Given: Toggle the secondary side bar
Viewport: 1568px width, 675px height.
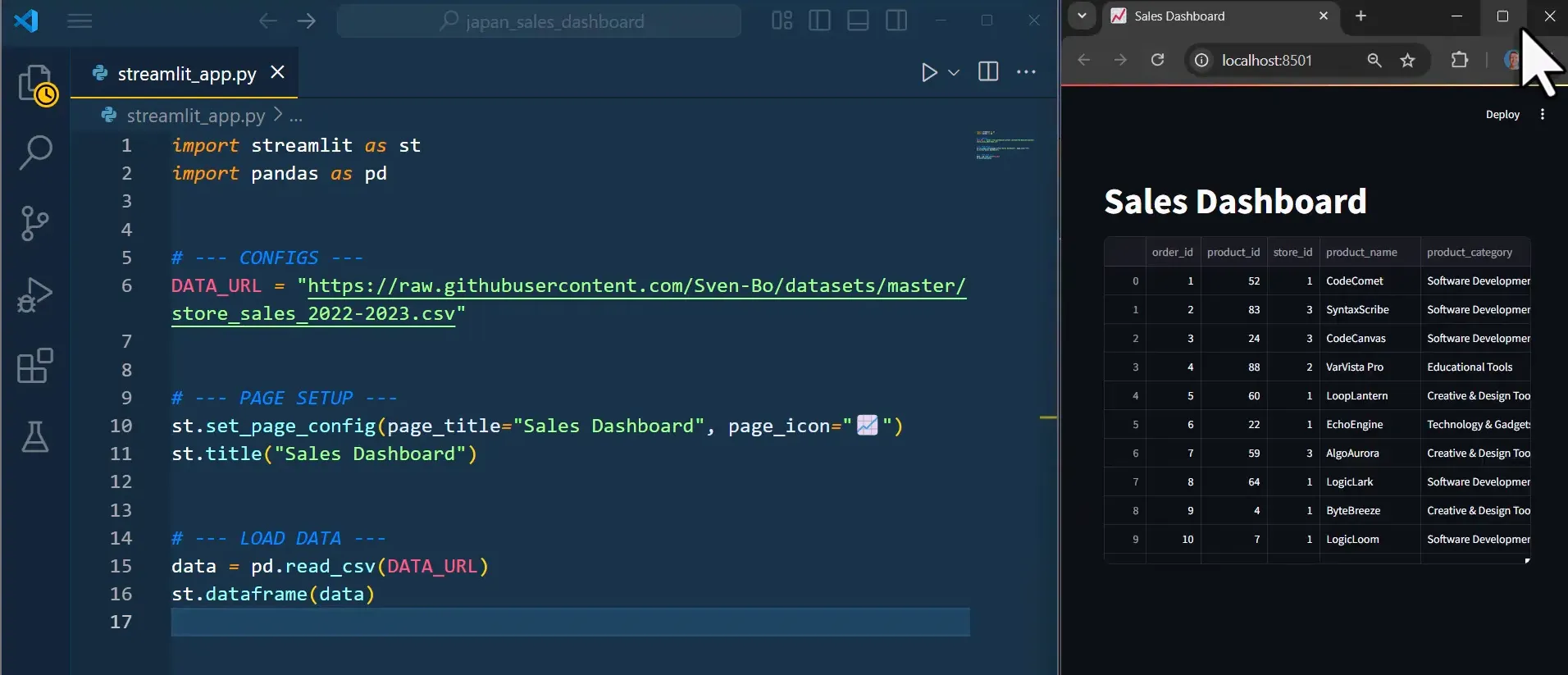Looking at the screenshot, I should pyautogui.click(x=896, y=21).
